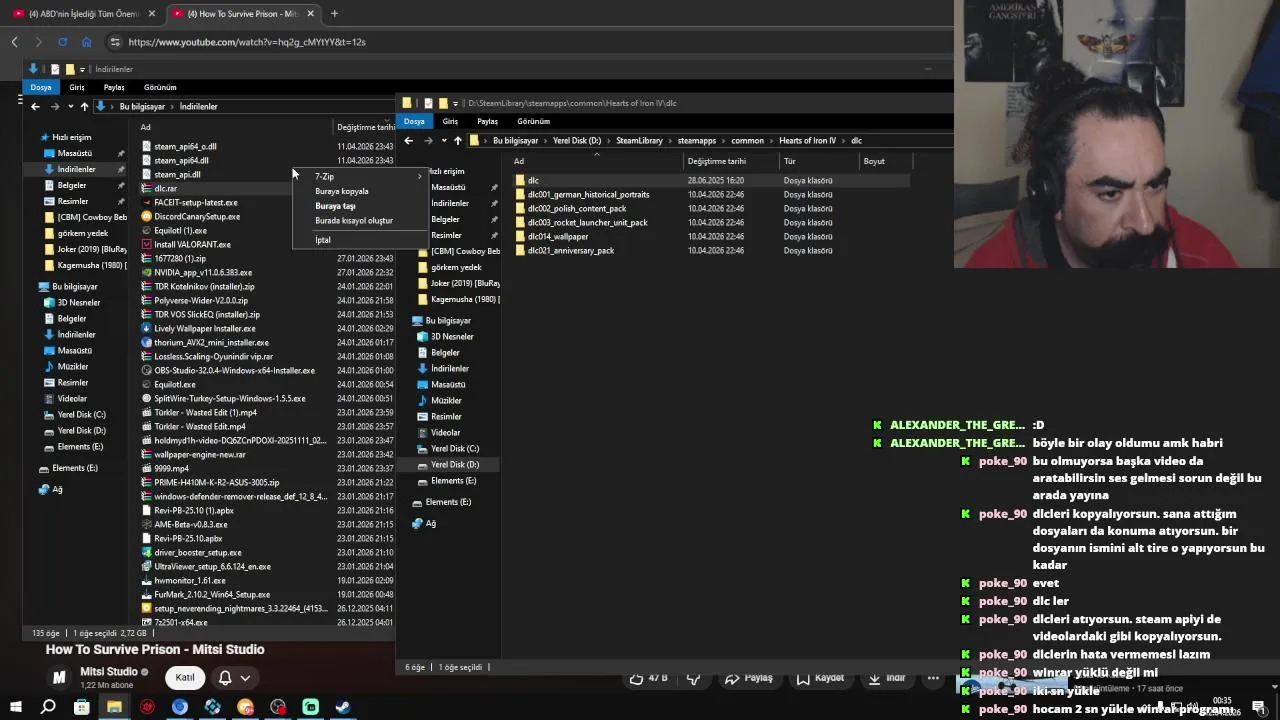Reload the YouTube page

point(62,42)
